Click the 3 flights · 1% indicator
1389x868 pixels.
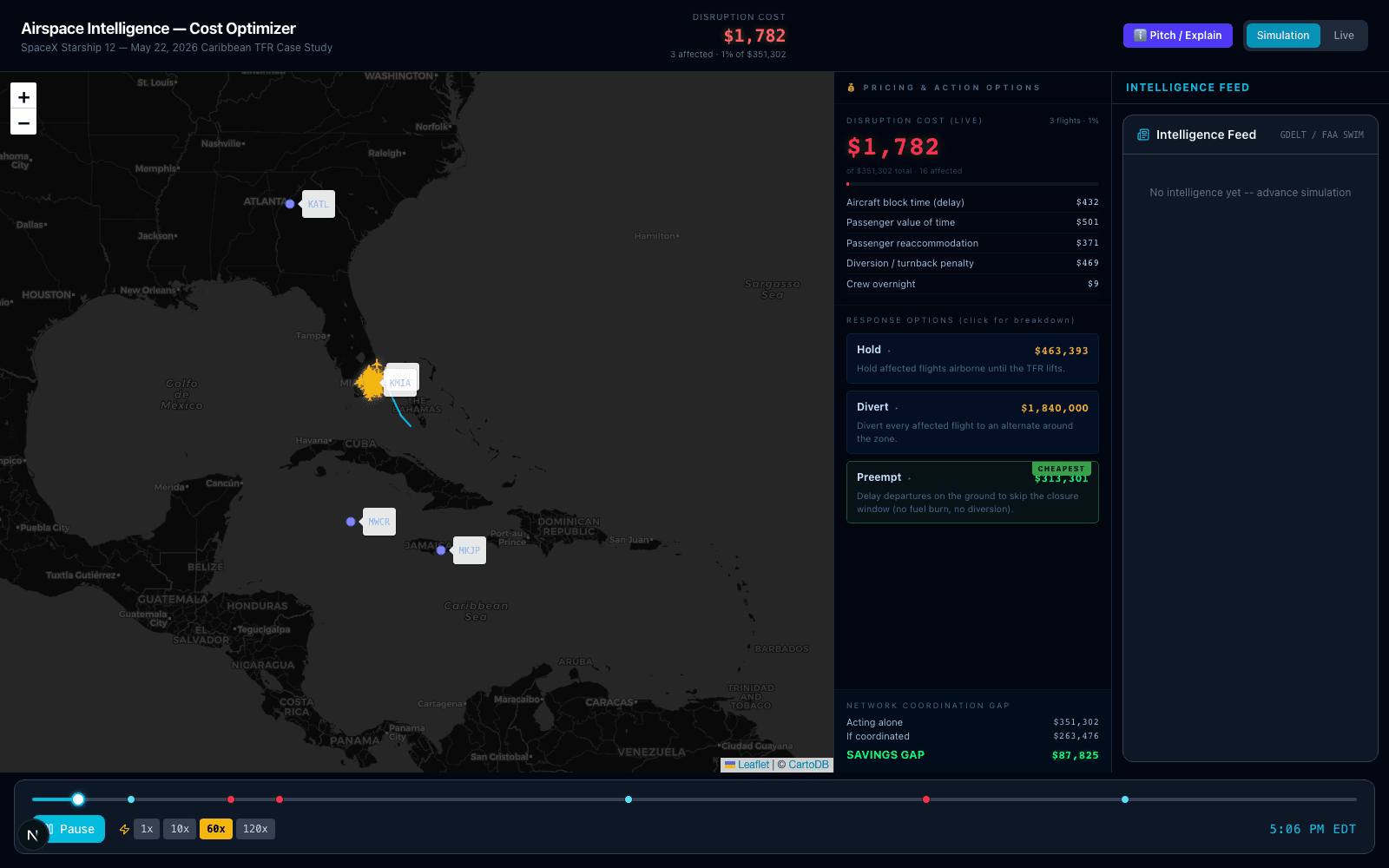1074,121
